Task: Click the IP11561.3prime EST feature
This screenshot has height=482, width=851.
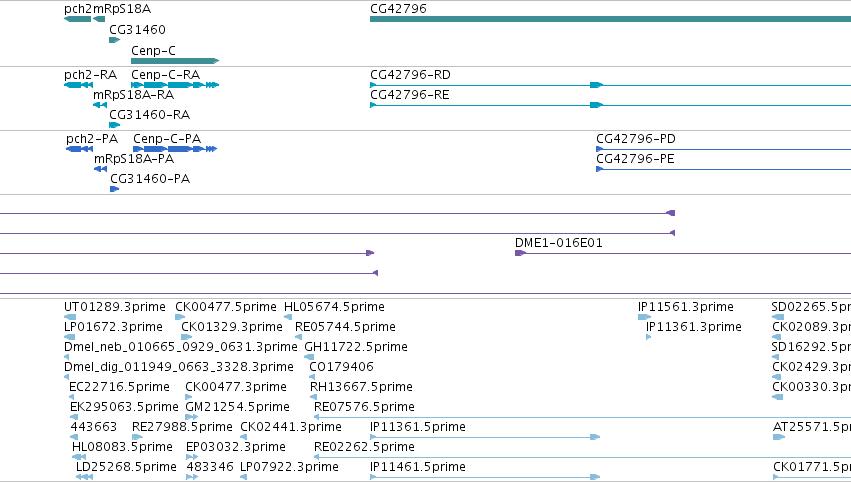Action: coord(644,317)
